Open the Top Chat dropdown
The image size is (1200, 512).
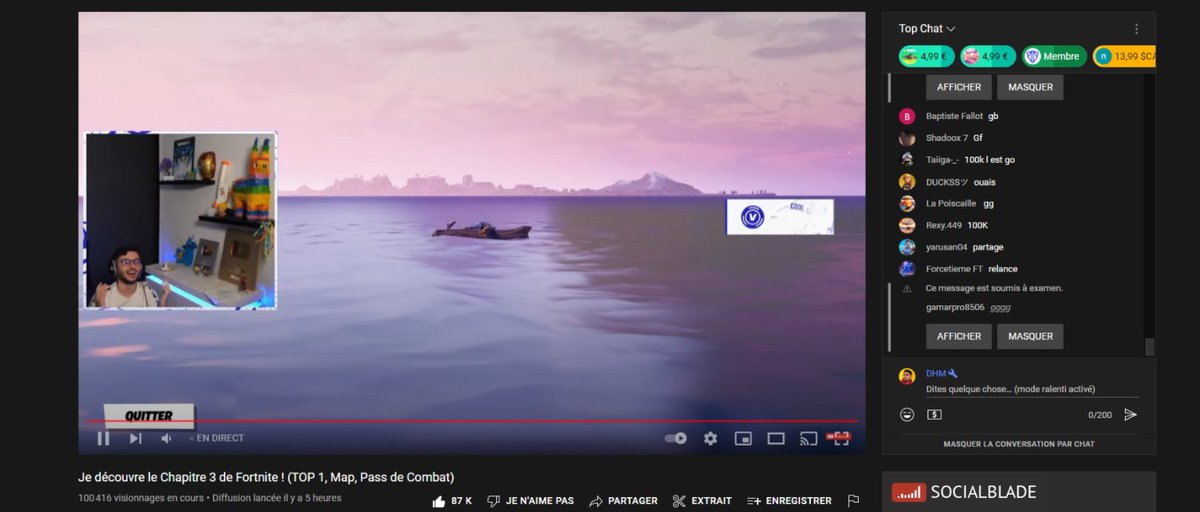click(927, 29)
